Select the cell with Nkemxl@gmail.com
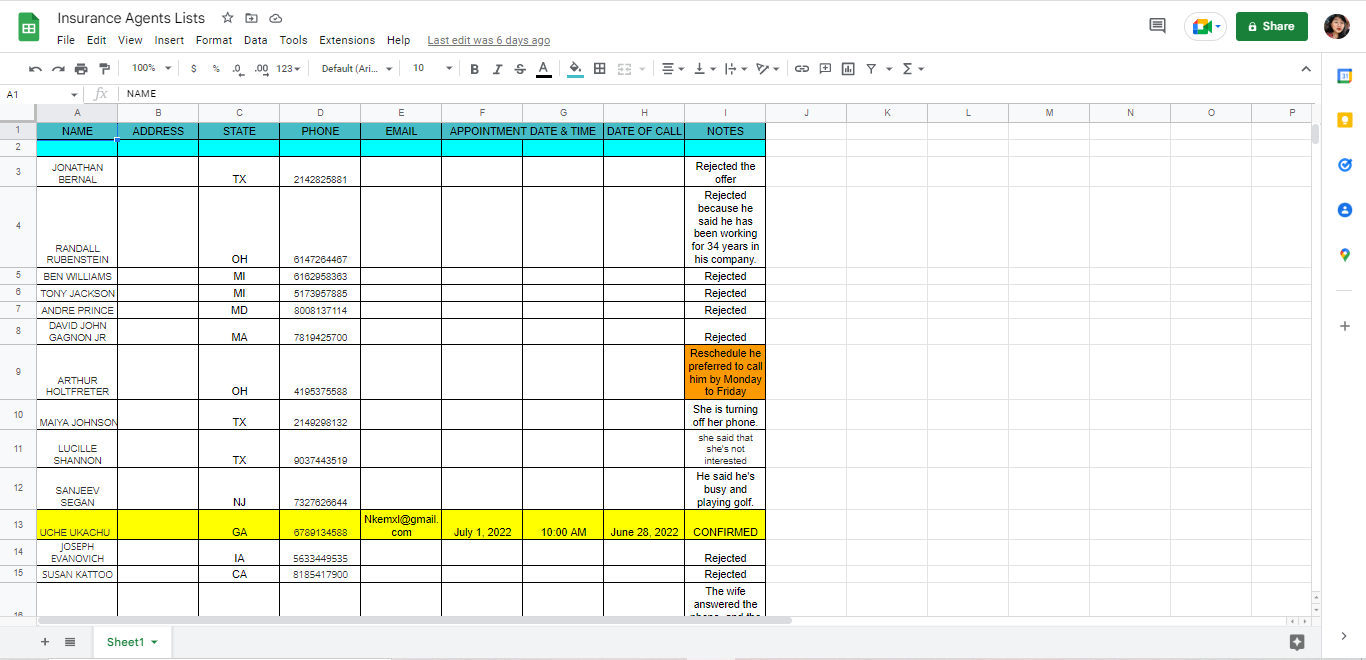Image resolution: width=1366 pixels, height=660 pixels. coord(401,525)
